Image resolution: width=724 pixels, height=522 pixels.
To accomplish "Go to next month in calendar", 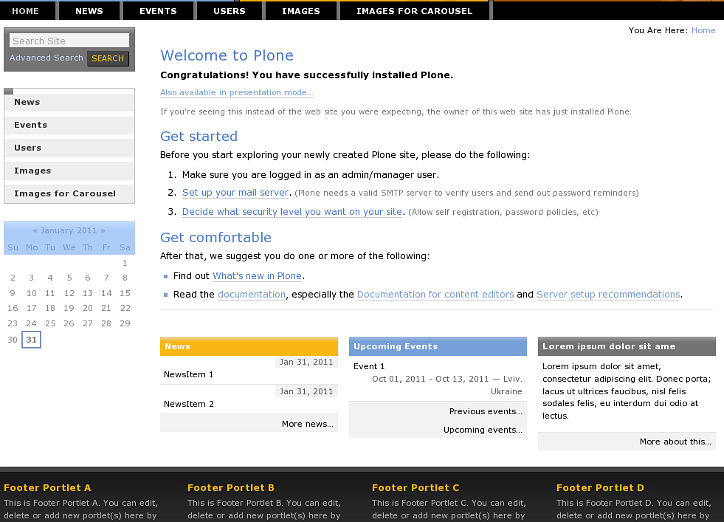I will point(103,230).
